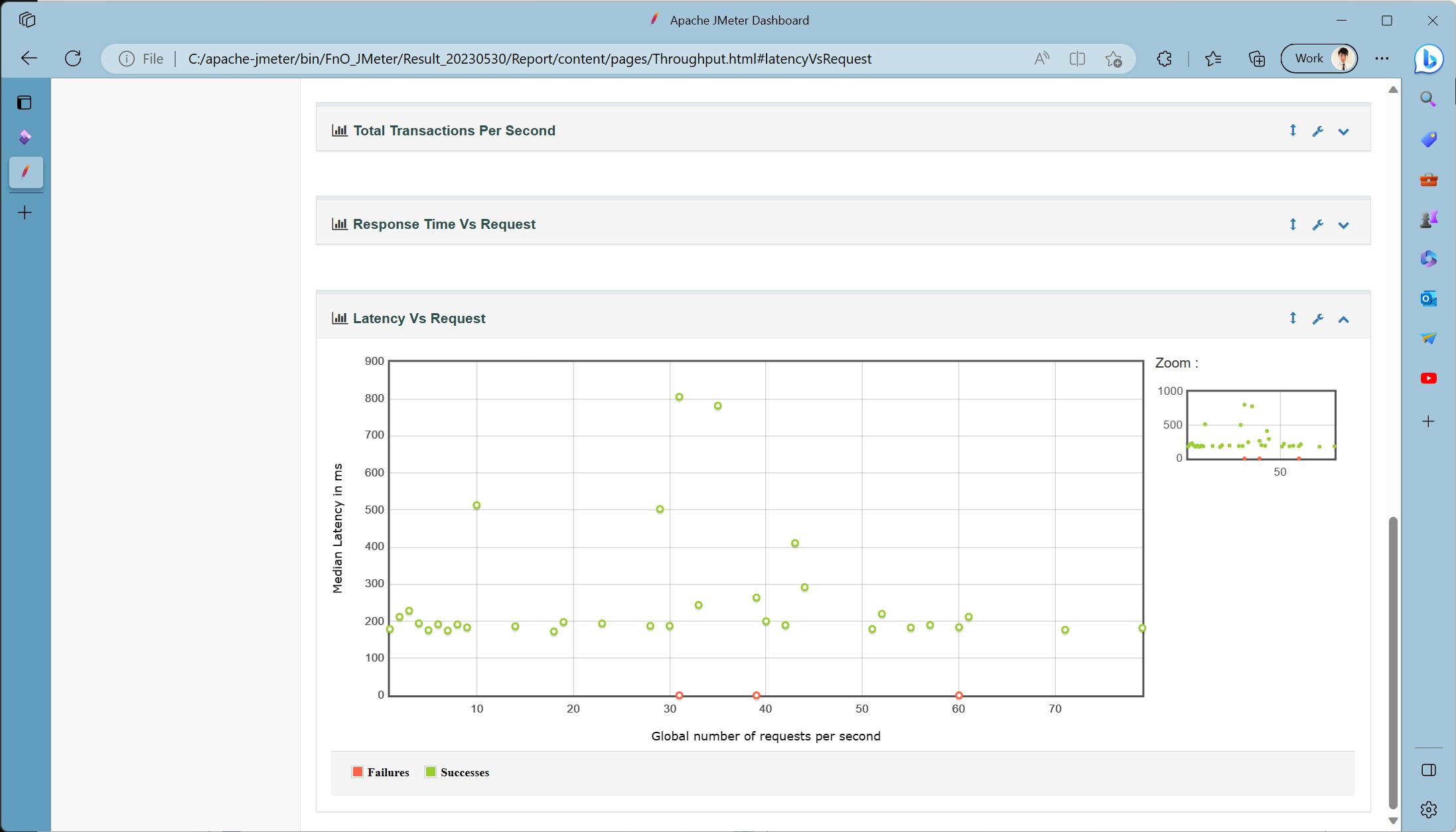Open Collections panel

(1256, 58)
